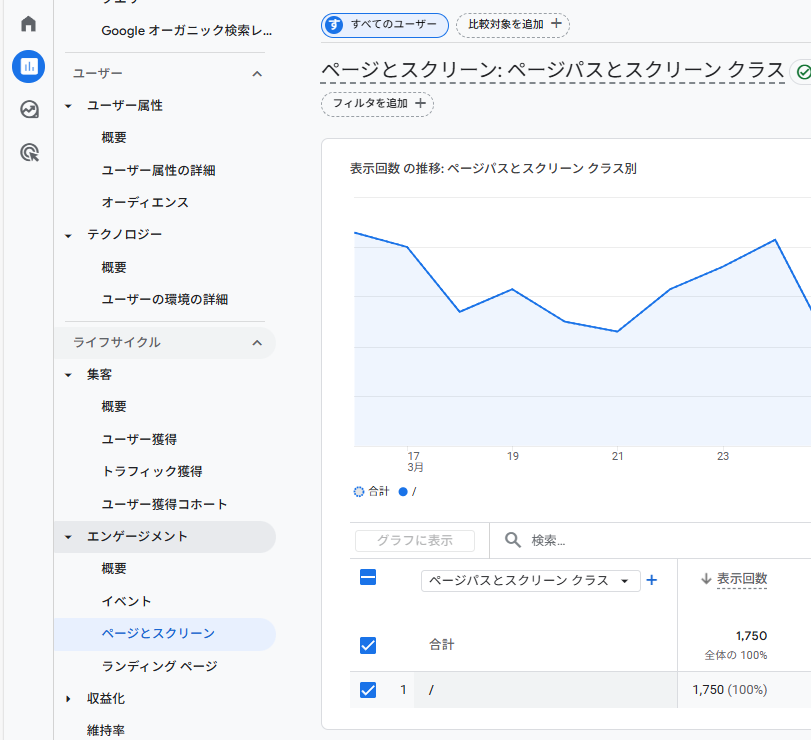The height and width of the screenshot is (740, 811).
Task: Collapse the ライフサイクル section chevron
Action: tap(257, 343)
